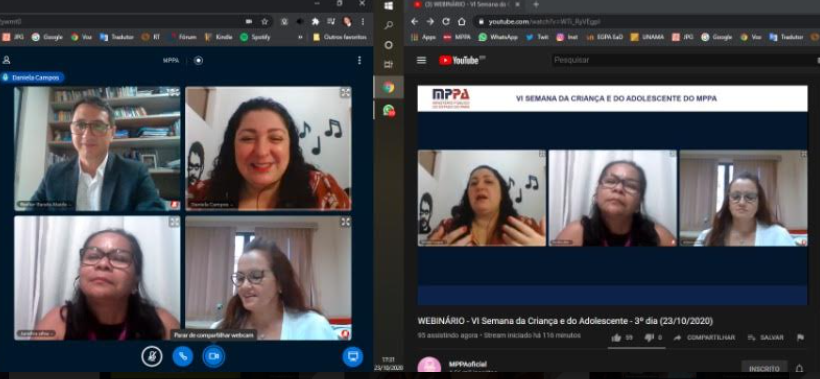Open the Apps shortcut in bookmarks bar
The width and height of the screenshot is (820, 379).
click(424, 37)
